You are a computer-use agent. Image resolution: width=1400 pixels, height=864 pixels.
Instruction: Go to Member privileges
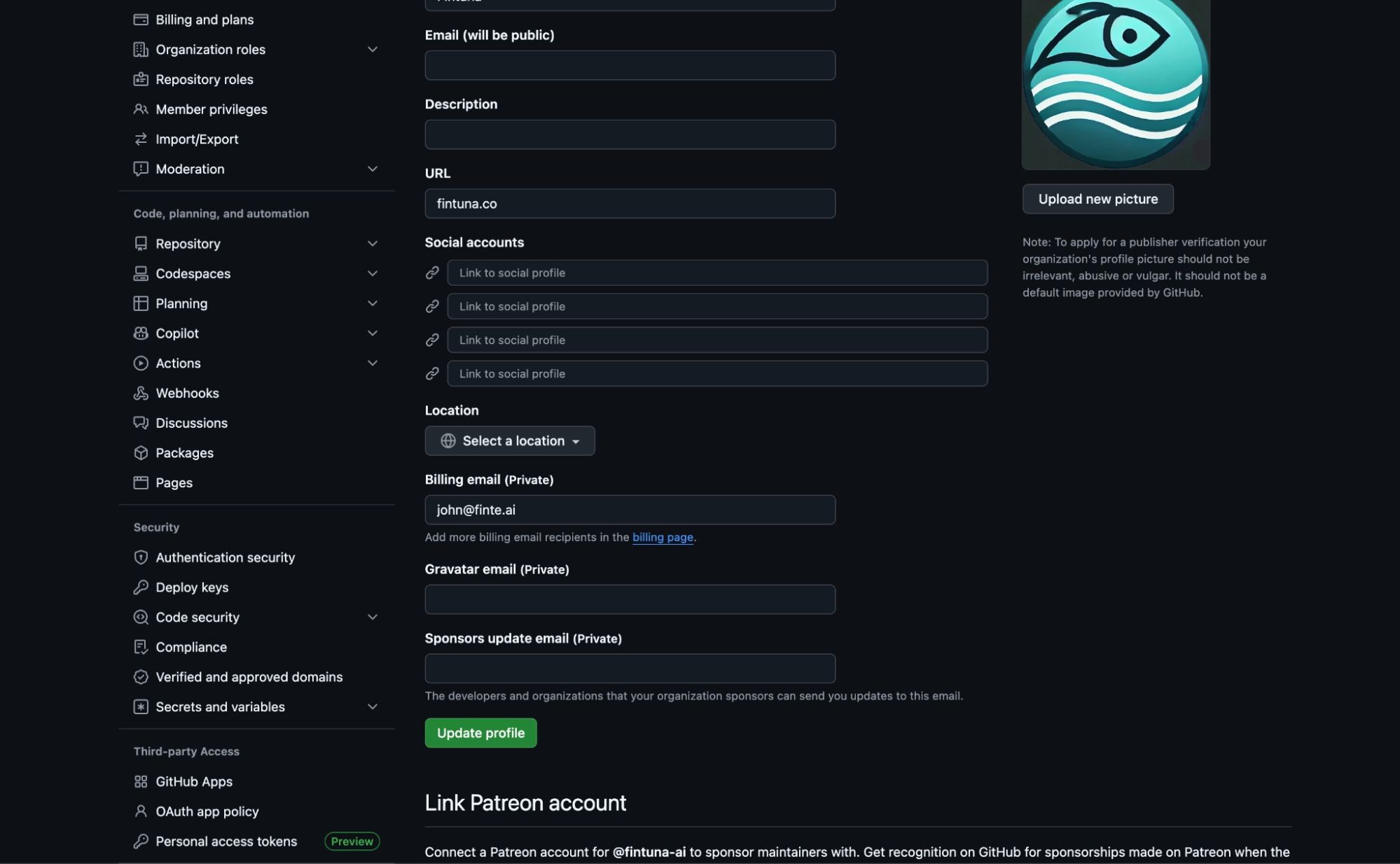tap(212, 109)
